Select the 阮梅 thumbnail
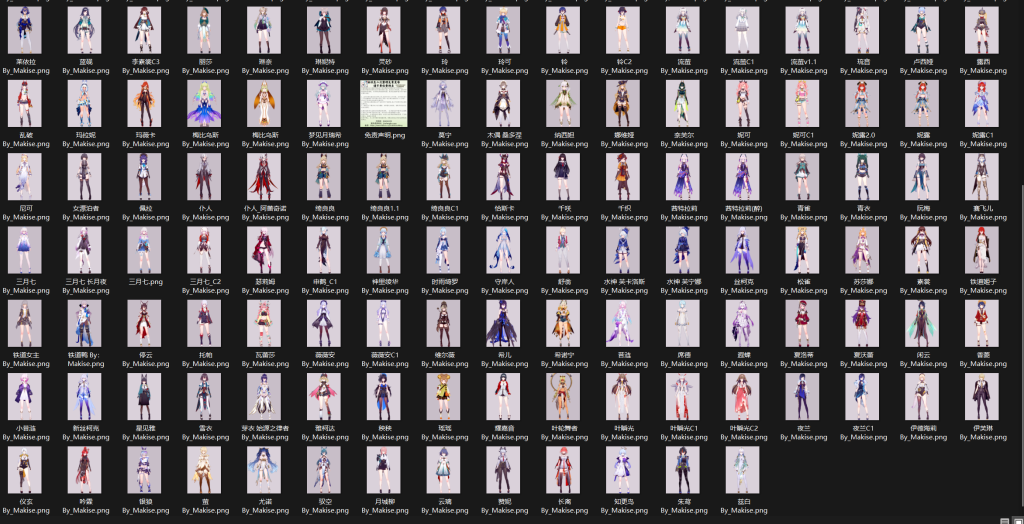The image size is (1024, 524). [x=922, y=176]
